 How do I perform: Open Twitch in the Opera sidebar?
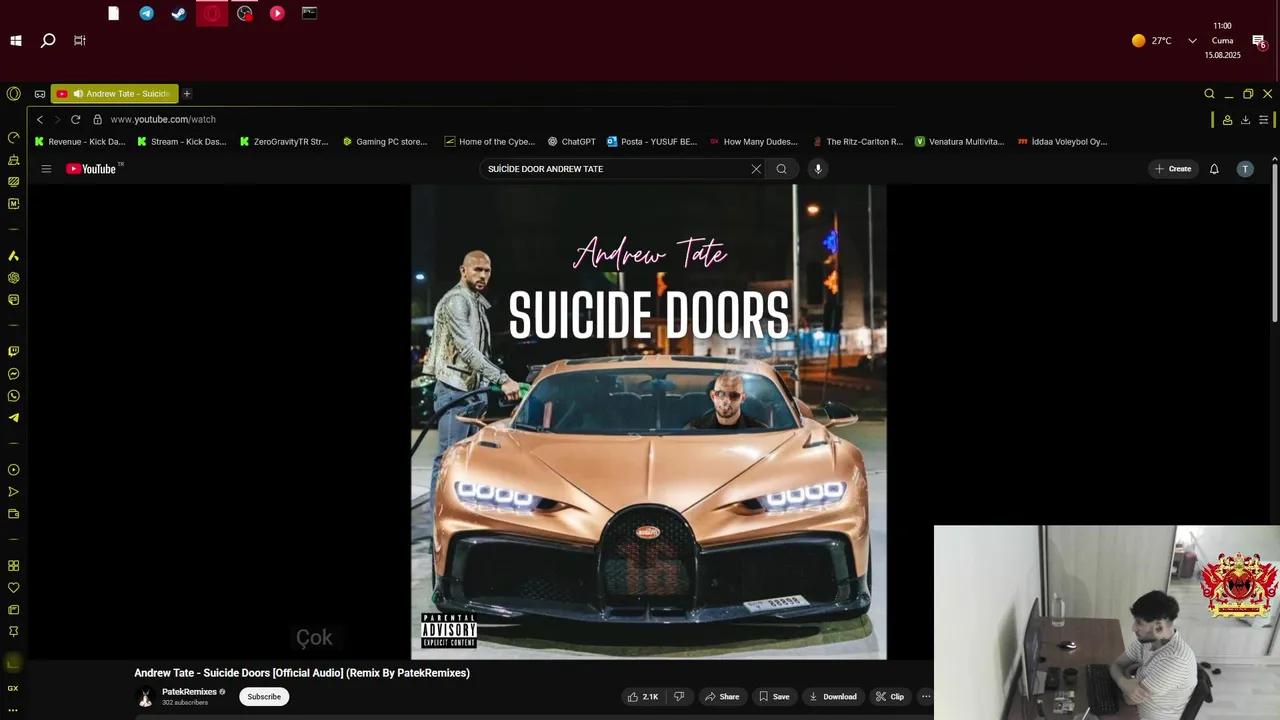click(13, 352)
